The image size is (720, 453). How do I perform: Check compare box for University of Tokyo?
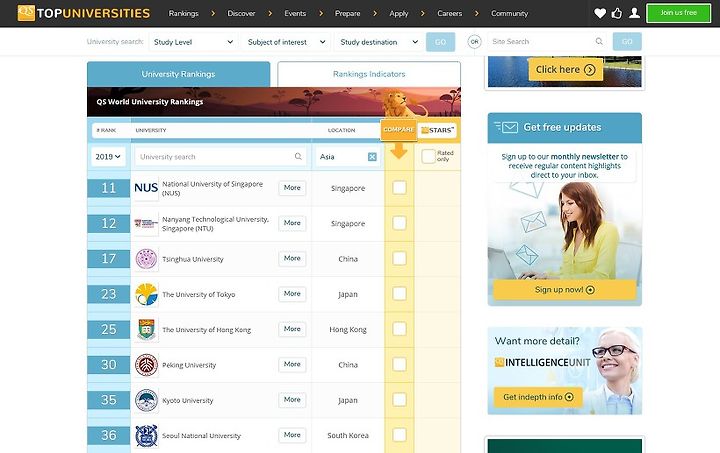click(x=399, y=293)
